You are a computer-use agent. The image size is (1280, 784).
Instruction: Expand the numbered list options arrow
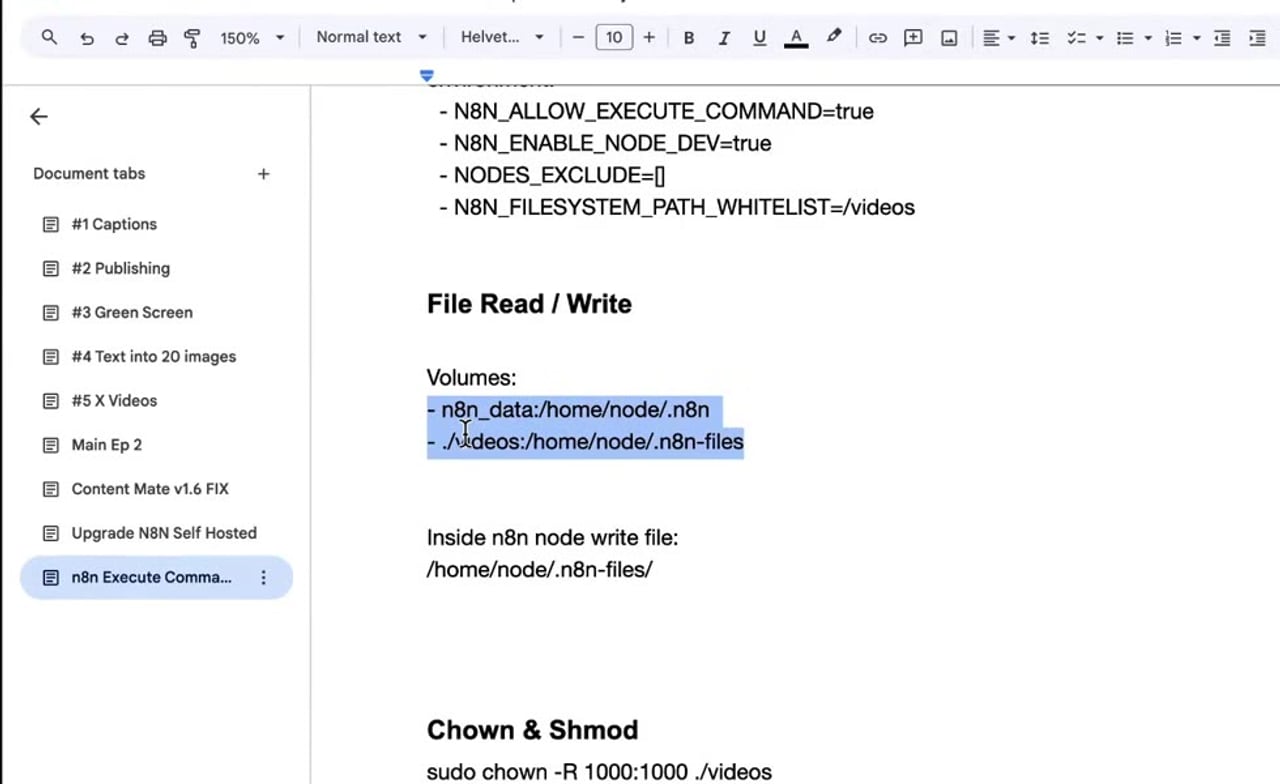(x=1197, y=38)
